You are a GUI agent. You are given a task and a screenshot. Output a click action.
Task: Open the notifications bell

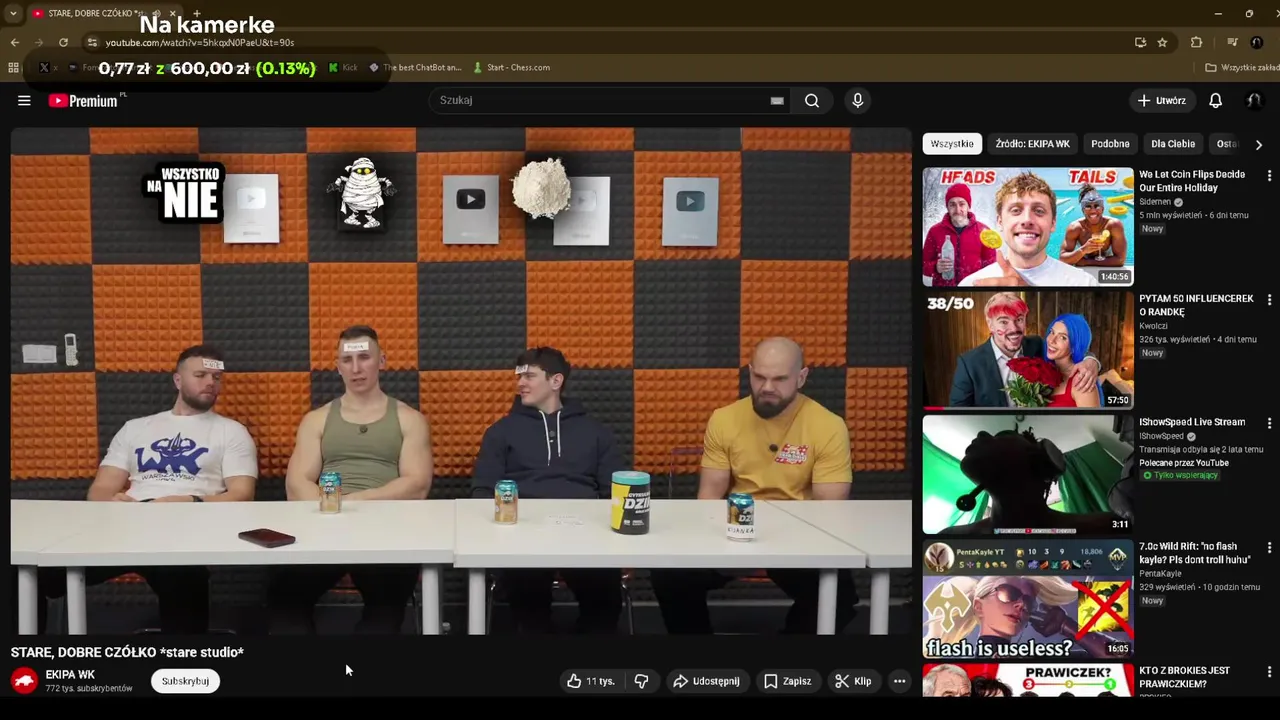point(1215,100)
